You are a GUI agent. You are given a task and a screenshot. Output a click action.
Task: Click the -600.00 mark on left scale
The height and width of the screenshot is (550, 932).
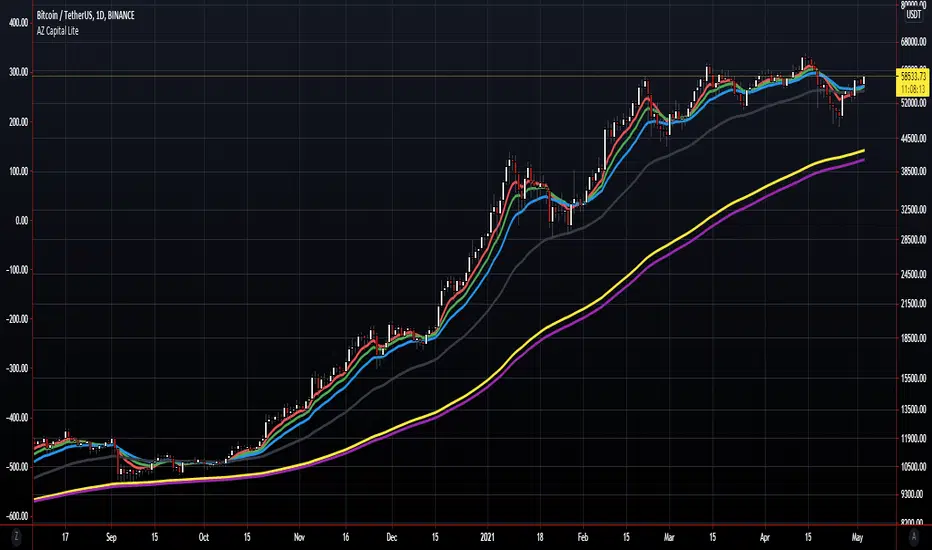(16, 516)
